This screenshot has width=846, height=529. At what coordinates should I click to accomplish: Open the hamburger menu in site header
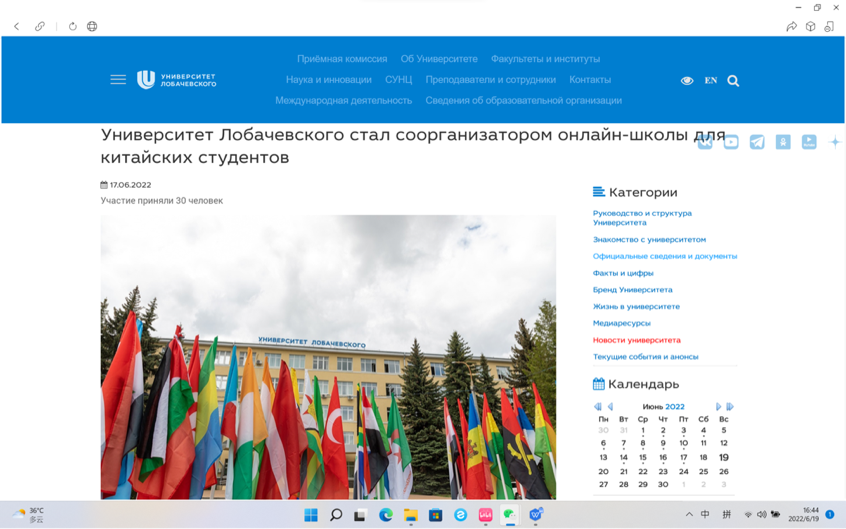[118, 79]
